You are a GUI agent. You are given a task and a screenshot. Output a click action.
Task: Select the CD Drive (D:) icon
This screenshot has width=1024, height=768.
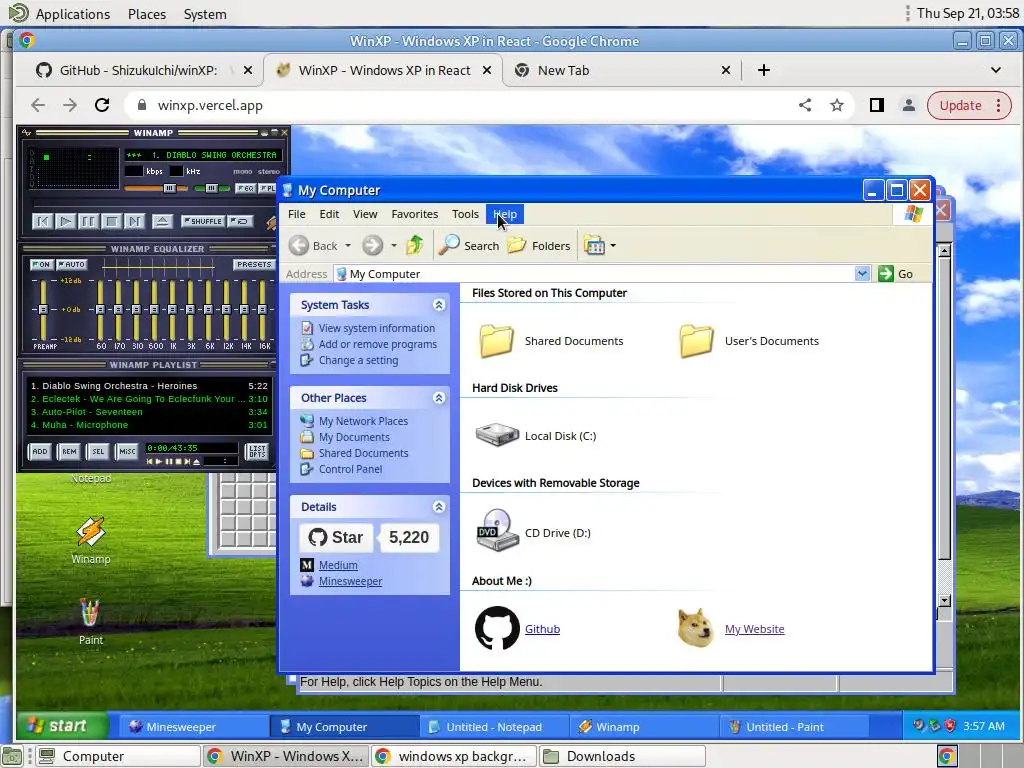[x=497, y=531]
